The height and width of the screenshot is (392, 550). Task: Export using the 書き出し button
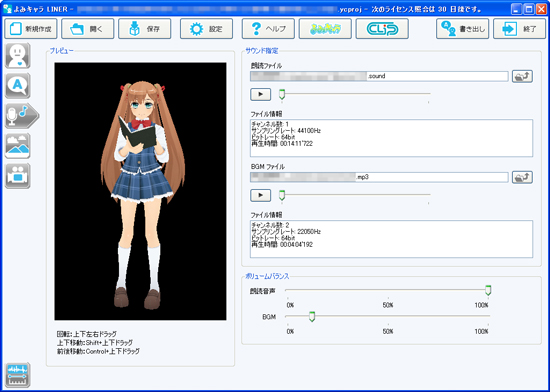462,29
